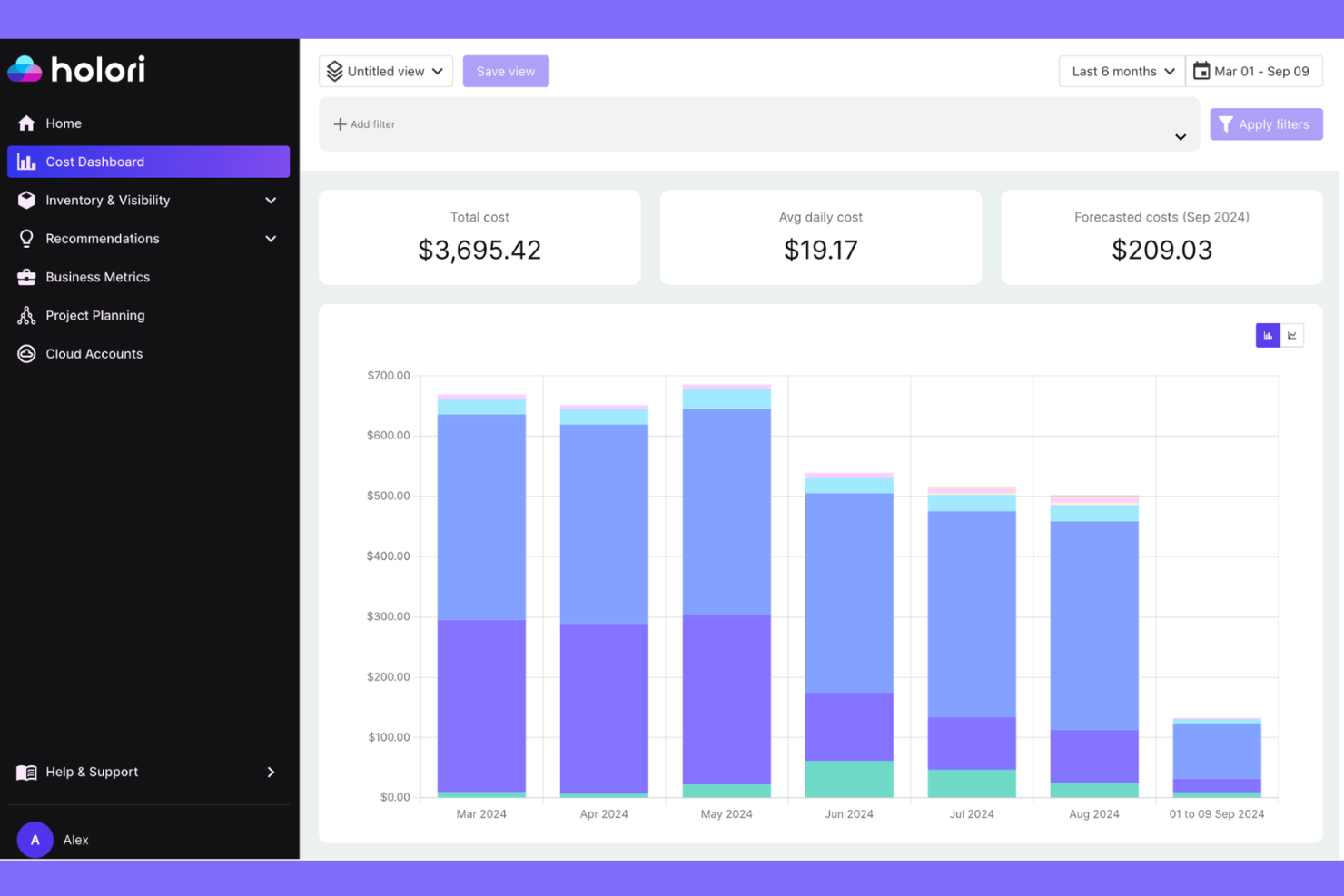Select the bar chart view icon

click(x=1267, y=335)
